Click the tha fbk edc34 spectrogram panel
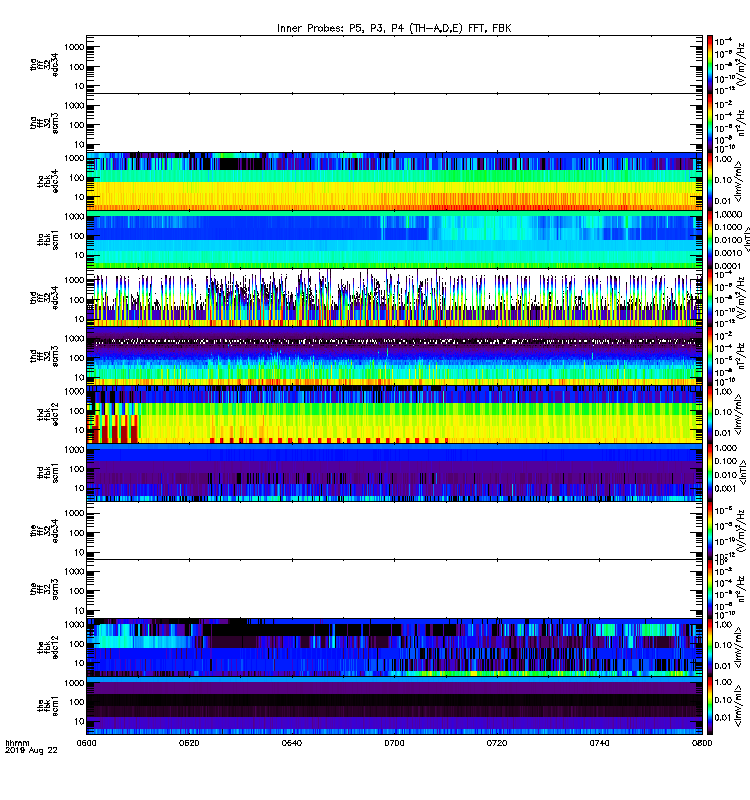 (394, 181)
